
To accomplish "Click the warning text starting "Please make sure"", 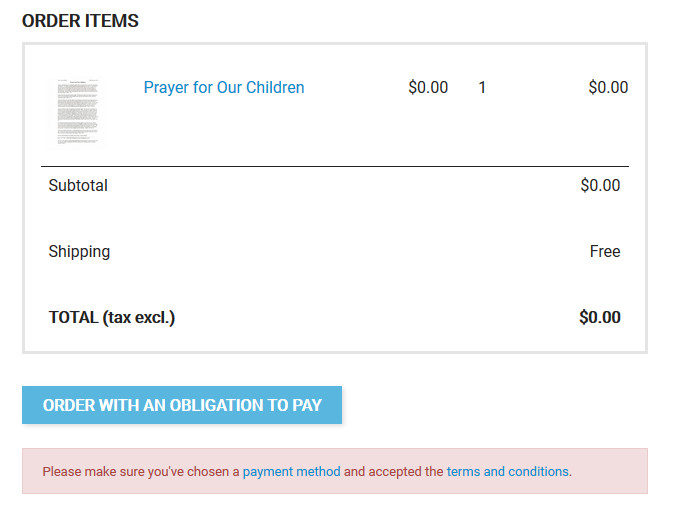I will click(140, 471).
